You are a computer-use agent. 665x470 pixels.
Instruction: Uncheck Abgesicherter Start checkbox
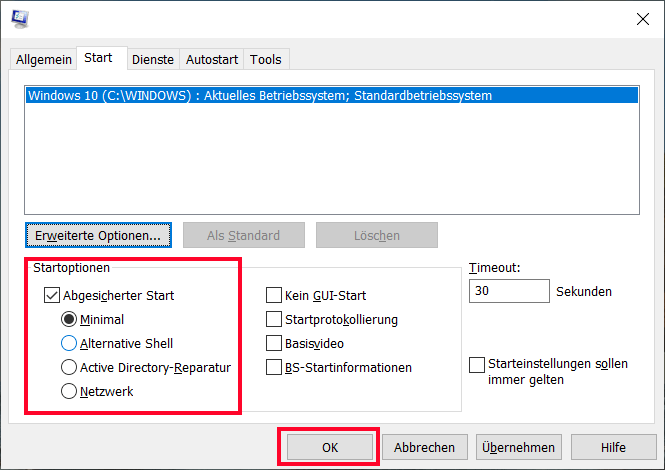coord(52,295)
